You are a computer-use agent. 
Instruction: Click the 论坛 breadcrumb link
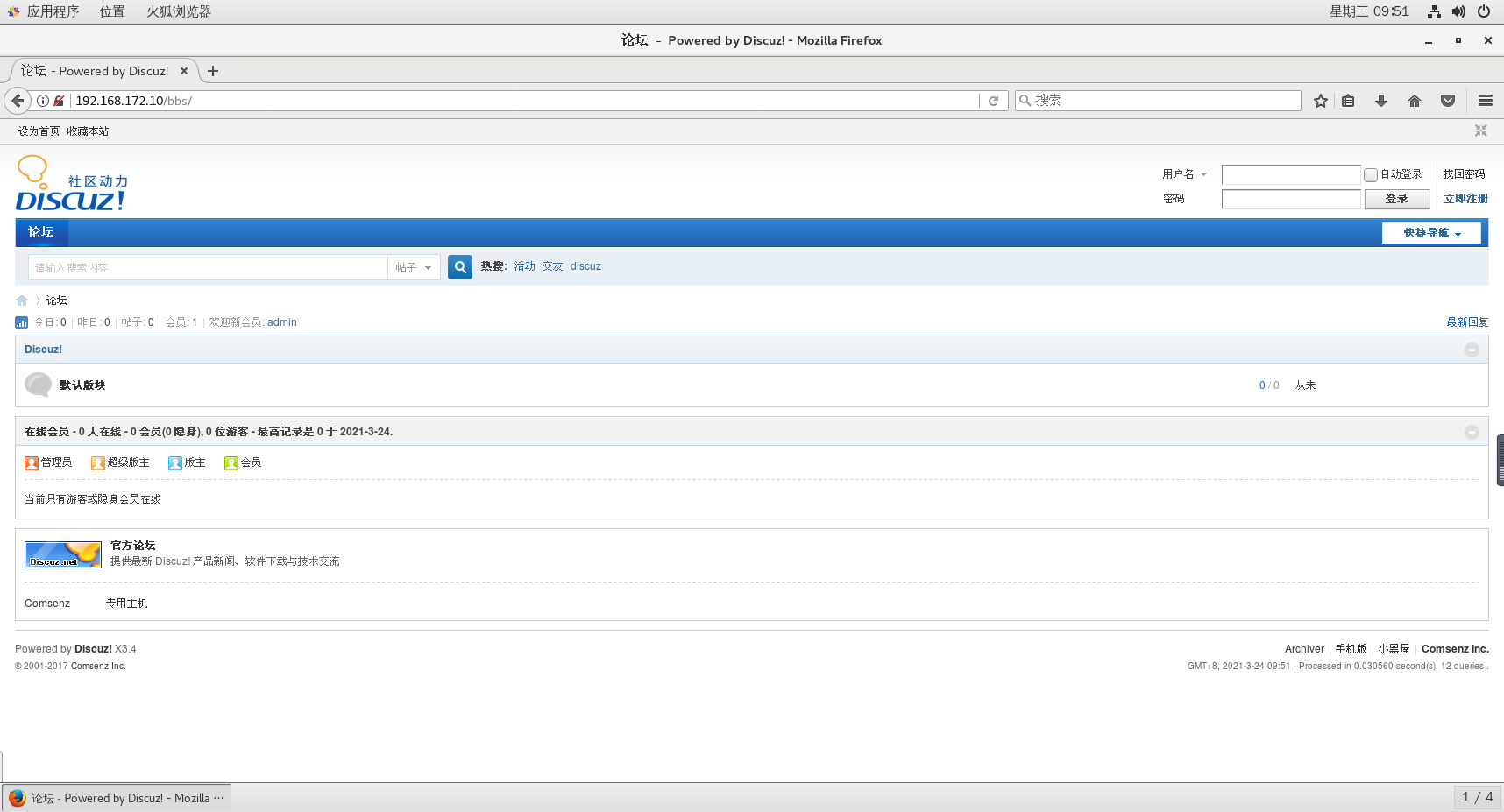[x=57, y=300]
